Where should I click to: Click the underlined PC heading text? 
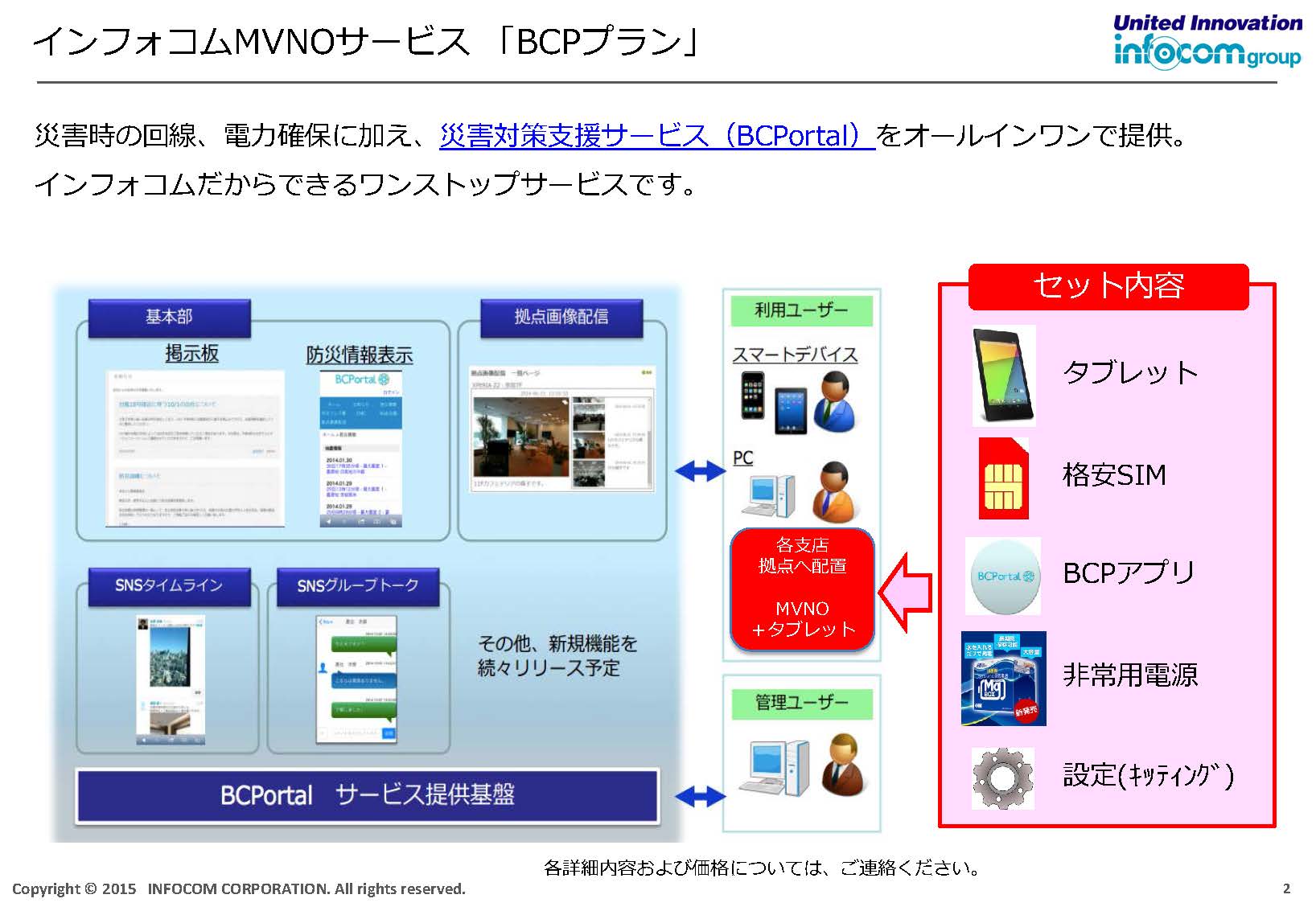point(743,458)
